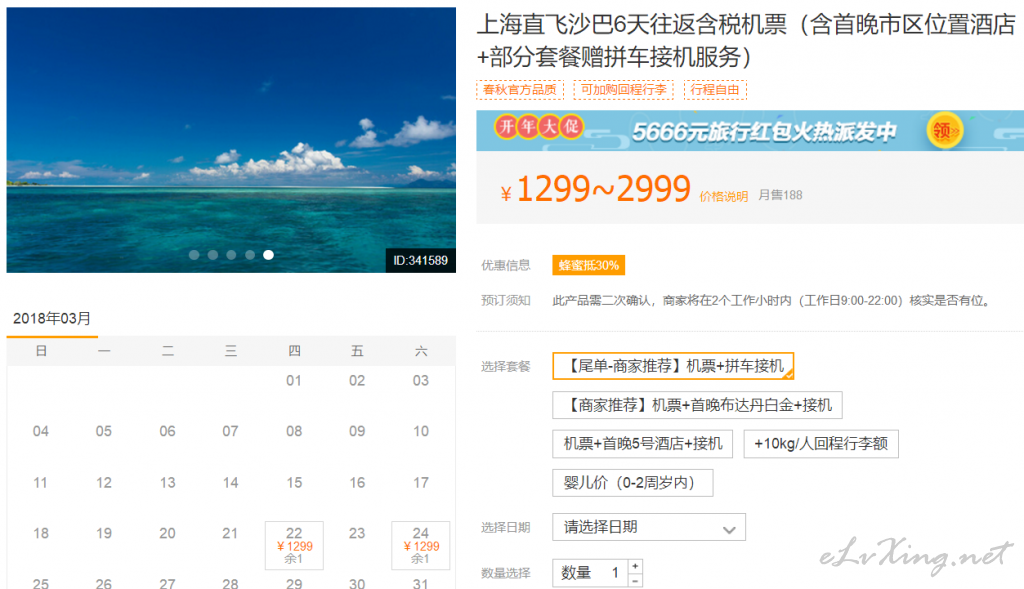Open the 5666元旅行红包 promotion banner

[750, 131]
